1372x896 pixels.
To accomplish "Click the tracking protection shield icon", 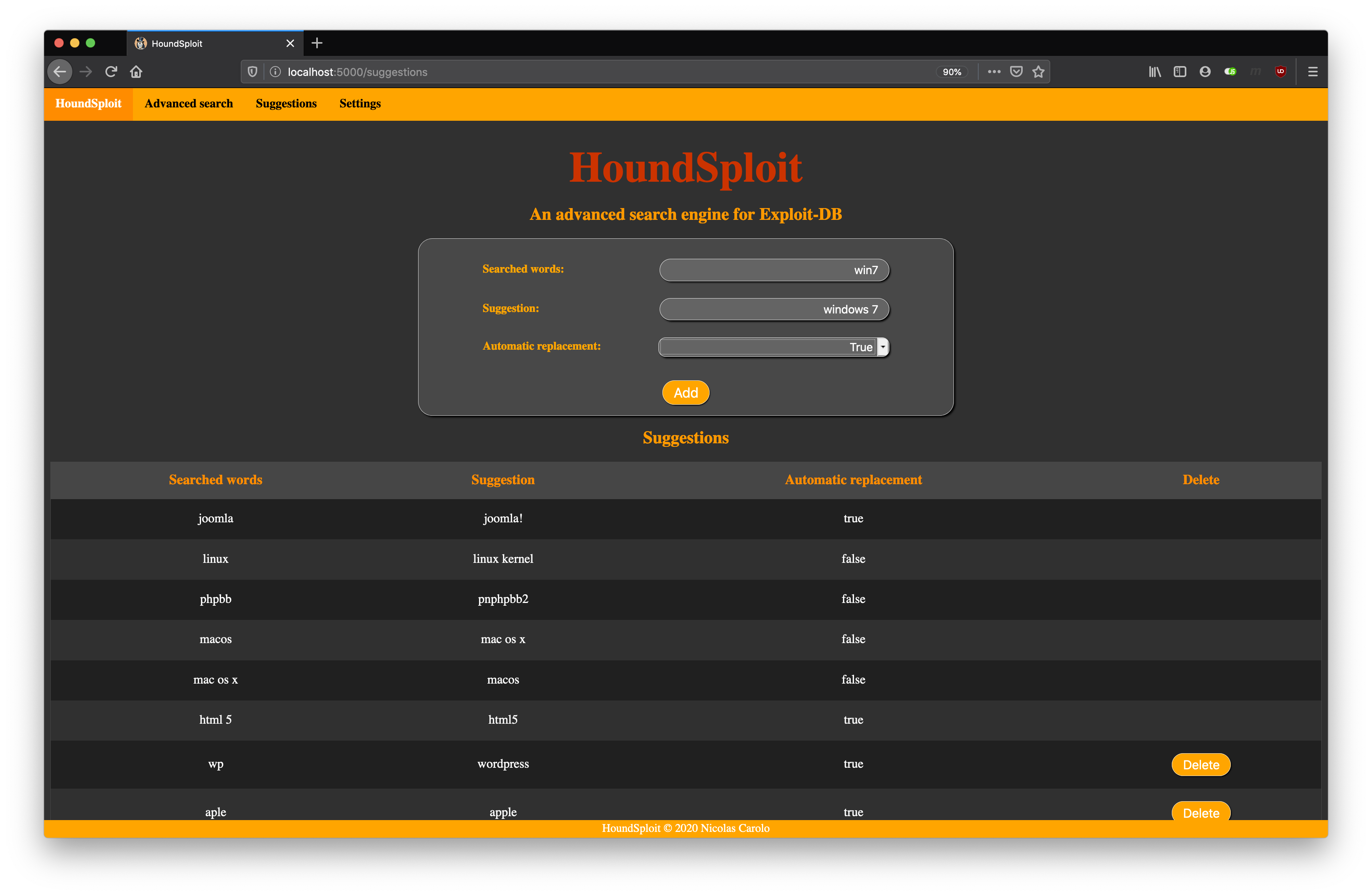I will (253, 72).
